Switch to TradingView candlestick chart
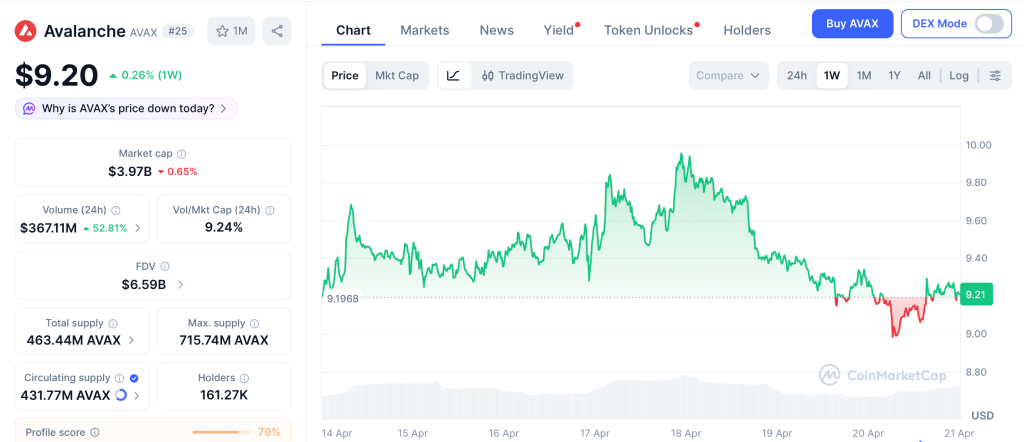Viewport: 1024px width, 442px height. 522,76
